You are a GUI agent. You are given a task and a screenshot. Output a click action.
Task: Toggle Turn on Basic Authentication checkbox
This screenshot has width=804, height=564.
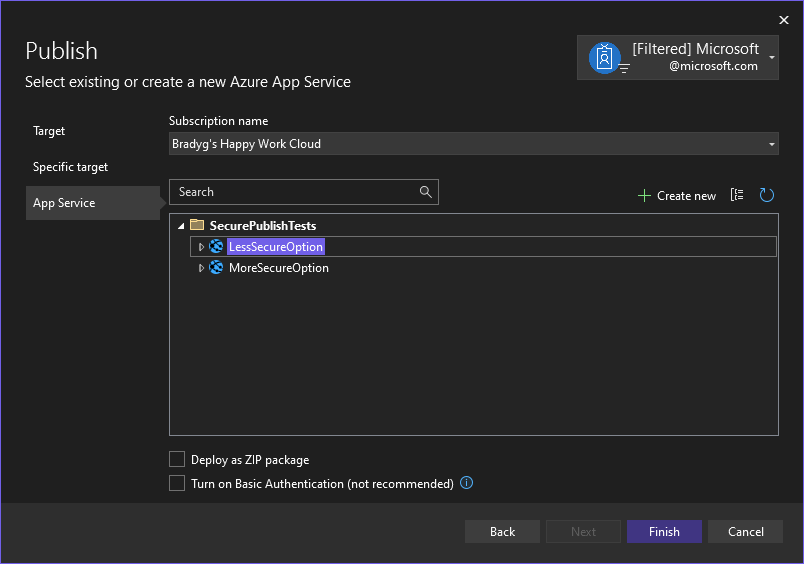(x=177, y=483)
